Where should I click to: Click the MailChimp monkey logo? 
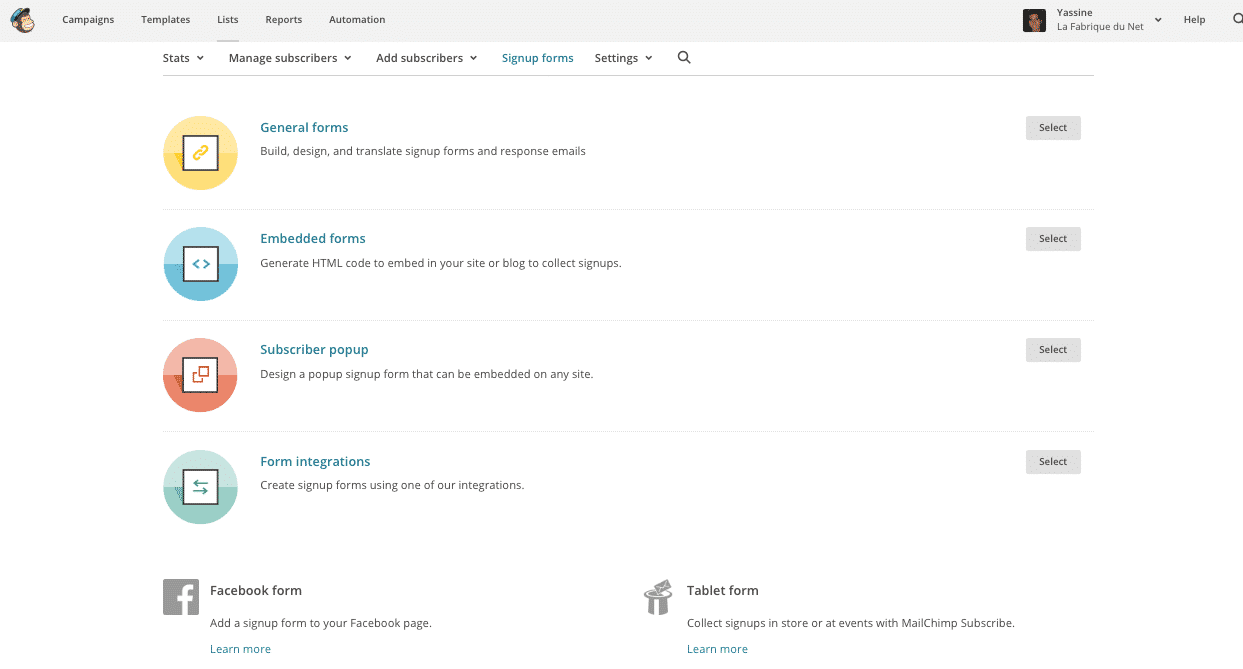click(22, 20)
